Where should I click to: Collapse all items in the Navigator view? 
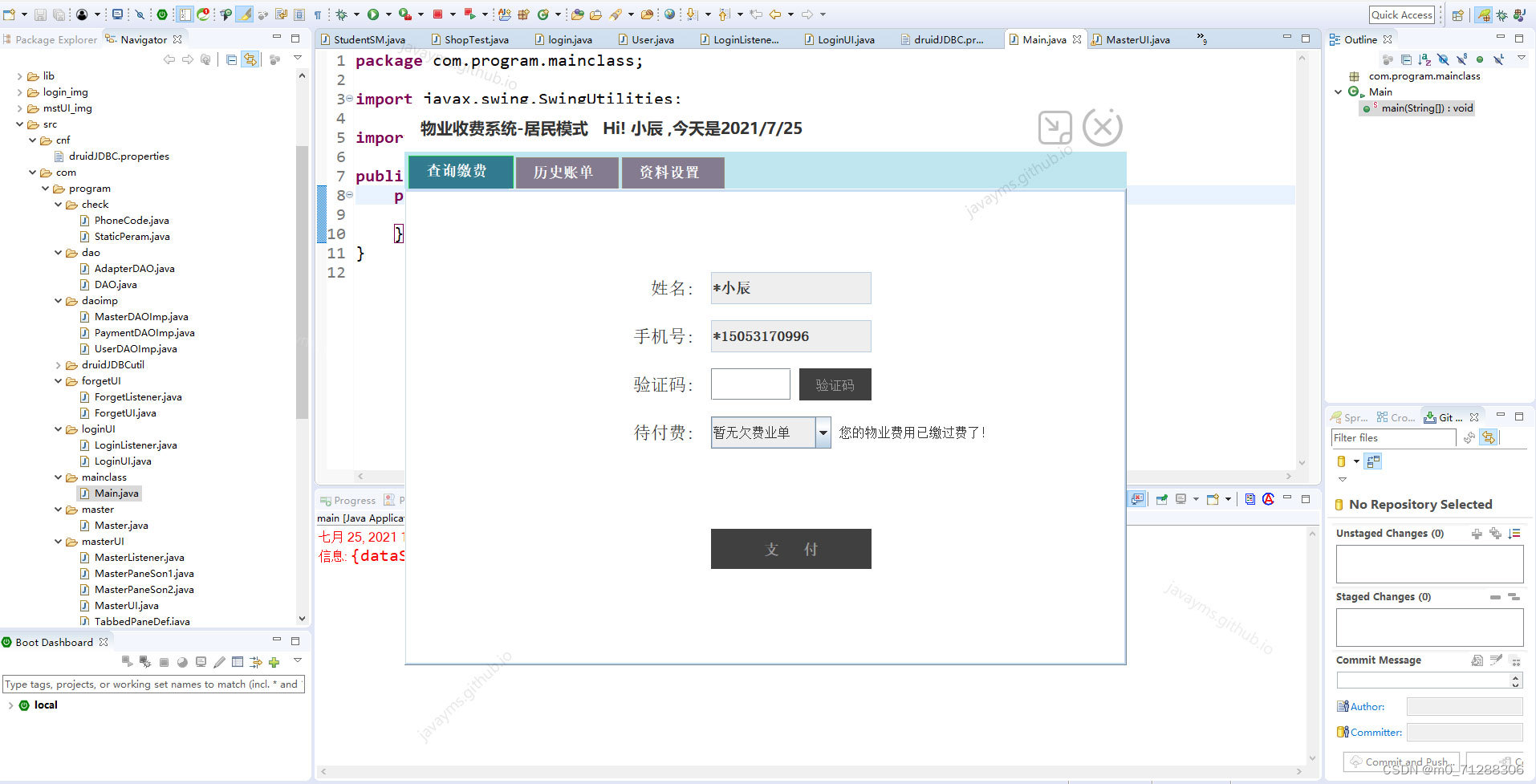230,59
